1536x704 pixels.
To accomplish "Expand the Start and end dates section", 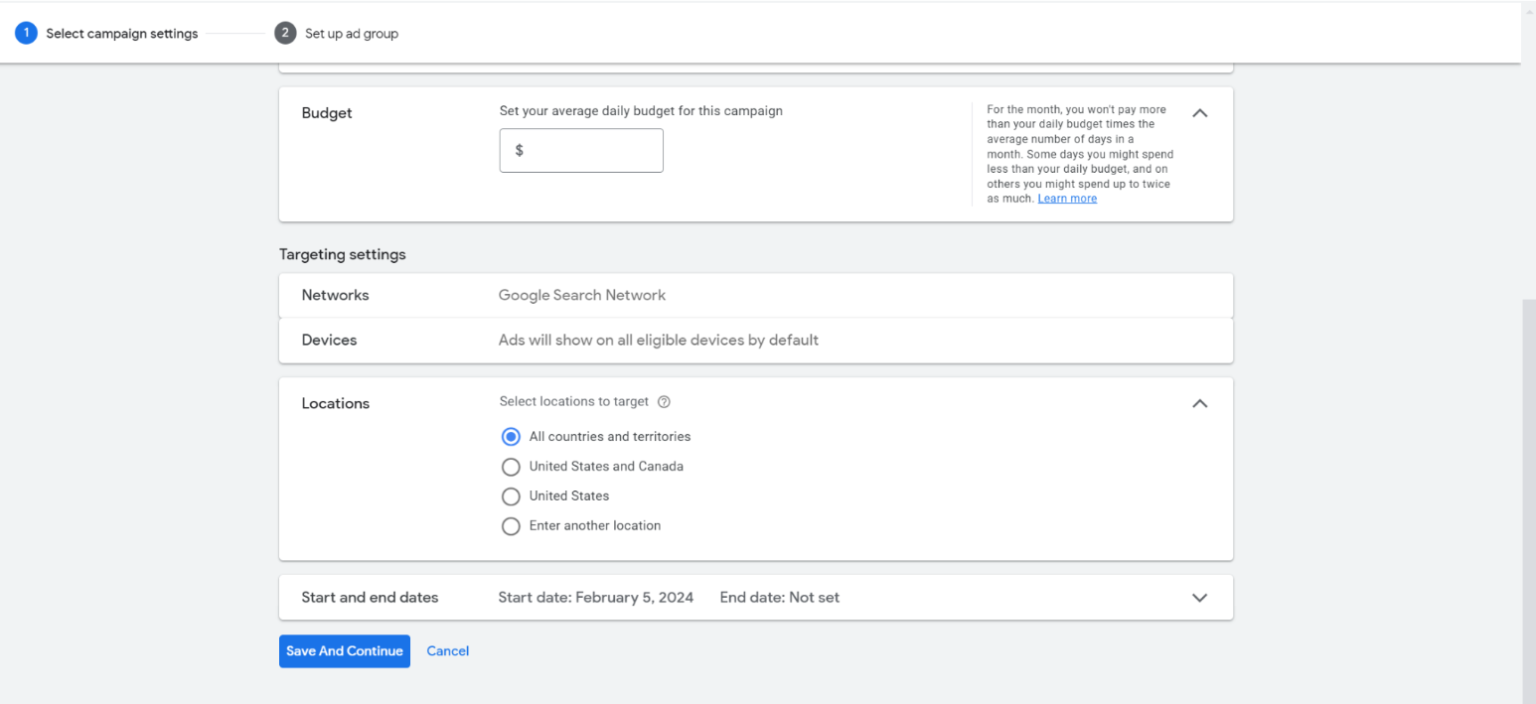I will [1200, 597].
